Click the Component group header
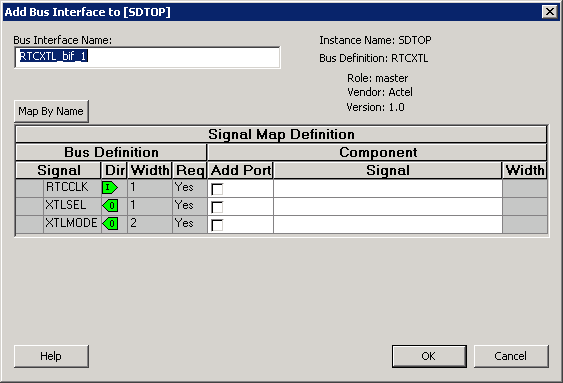This screenshot has width=563, height=383. coord(377,152)
